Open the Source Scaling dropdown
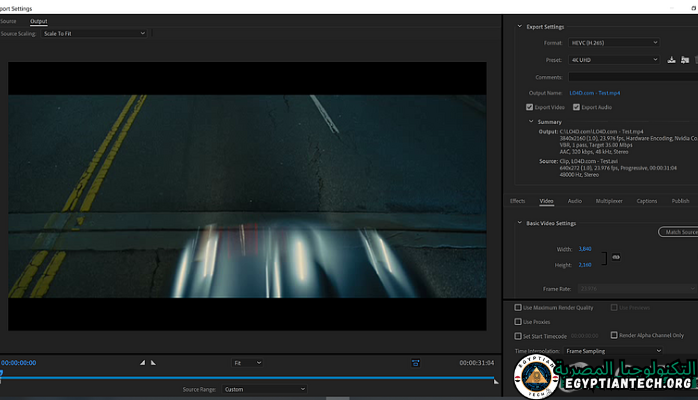 coord(94,33)
